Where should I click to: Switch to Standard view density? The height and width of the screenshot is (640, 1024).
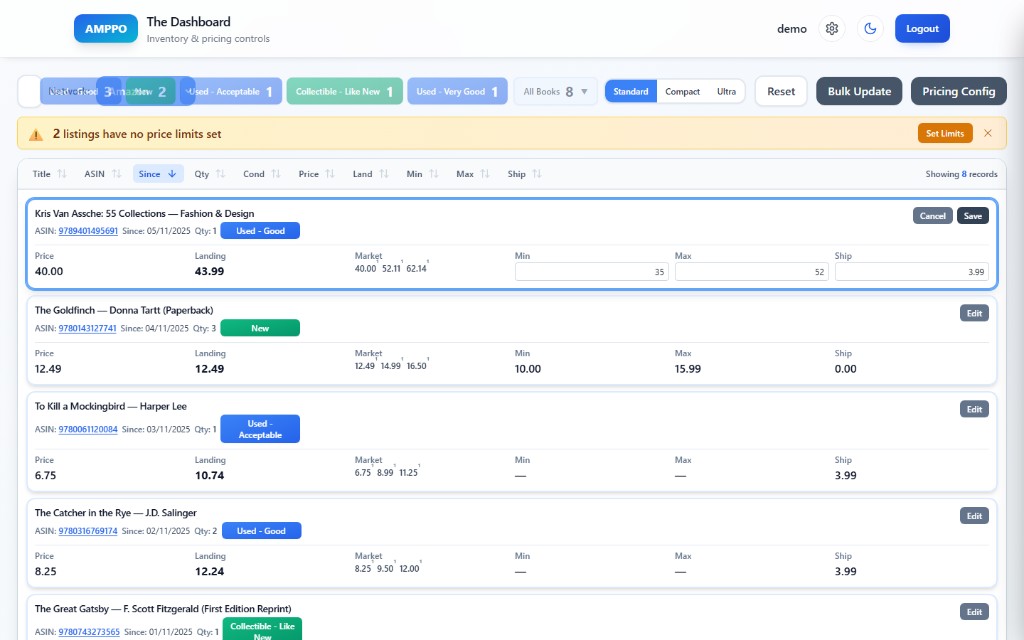631,91
